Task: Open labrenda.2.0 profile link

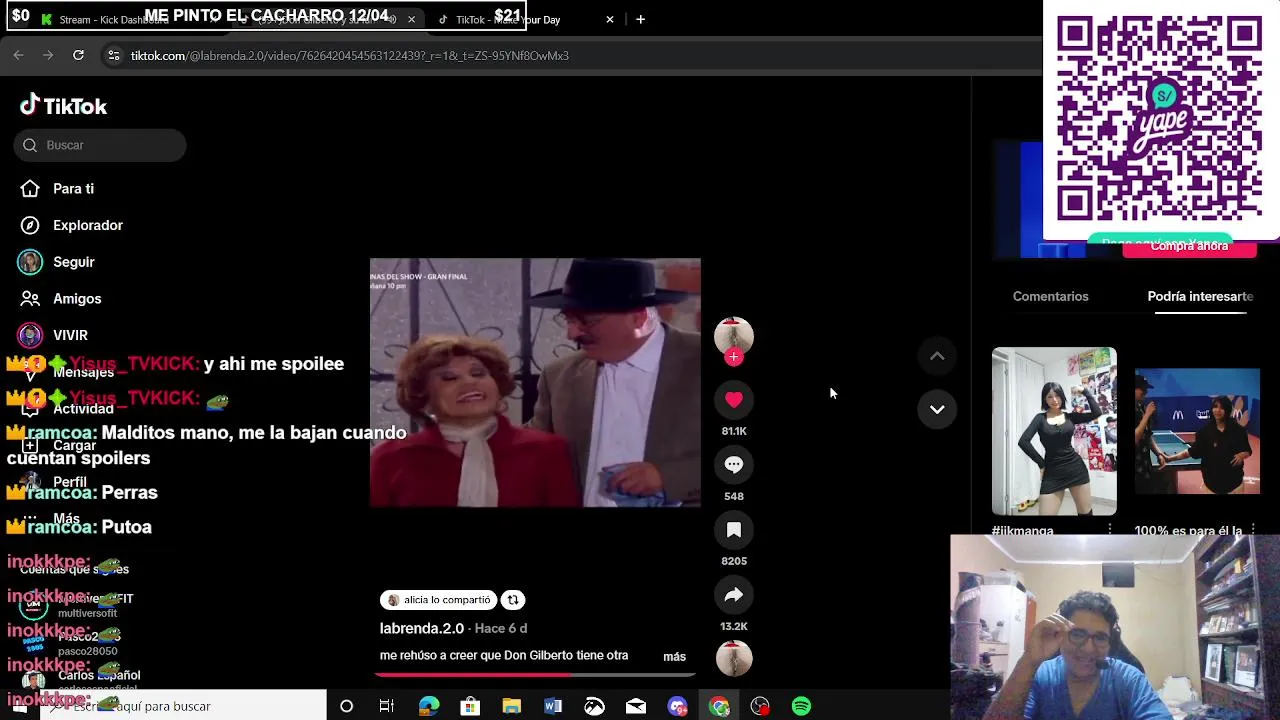Action: pos(422,628)
